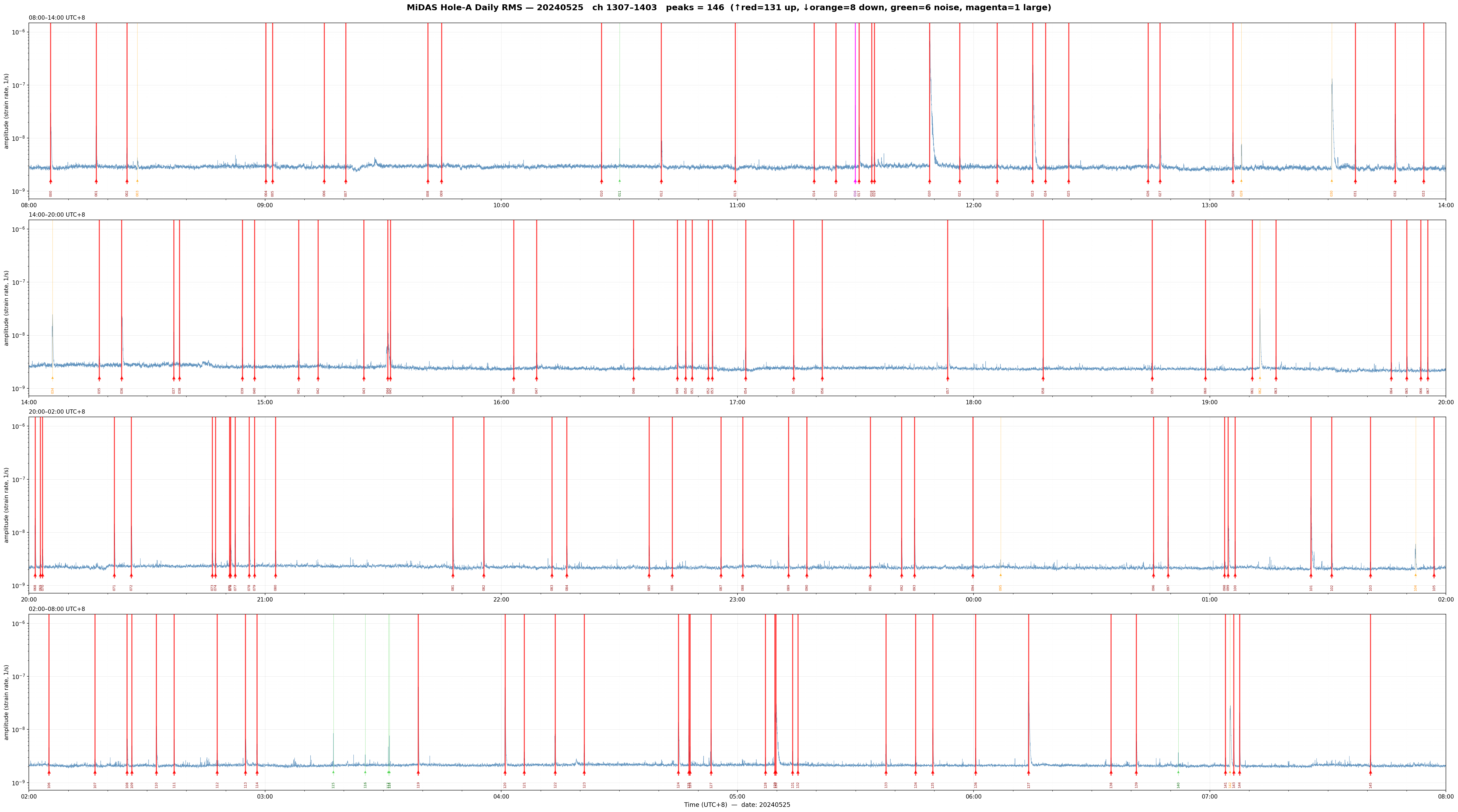Select the red peak marker labeled 119
This screenshot has width=1458, height=812.
[x=418, y=772]
